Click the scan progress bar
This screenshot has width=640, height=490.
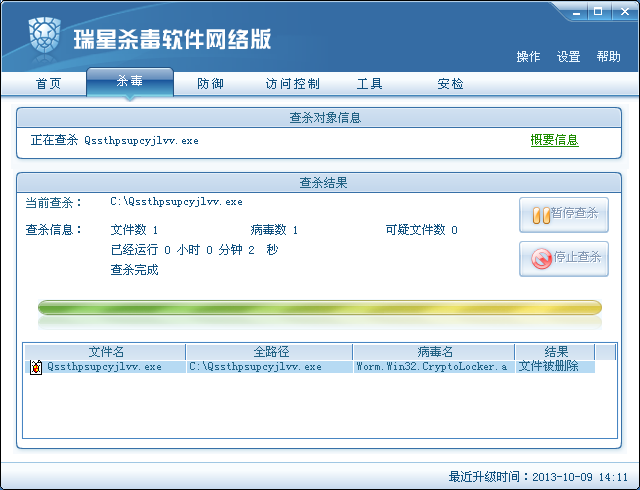(x=319, y=307)
